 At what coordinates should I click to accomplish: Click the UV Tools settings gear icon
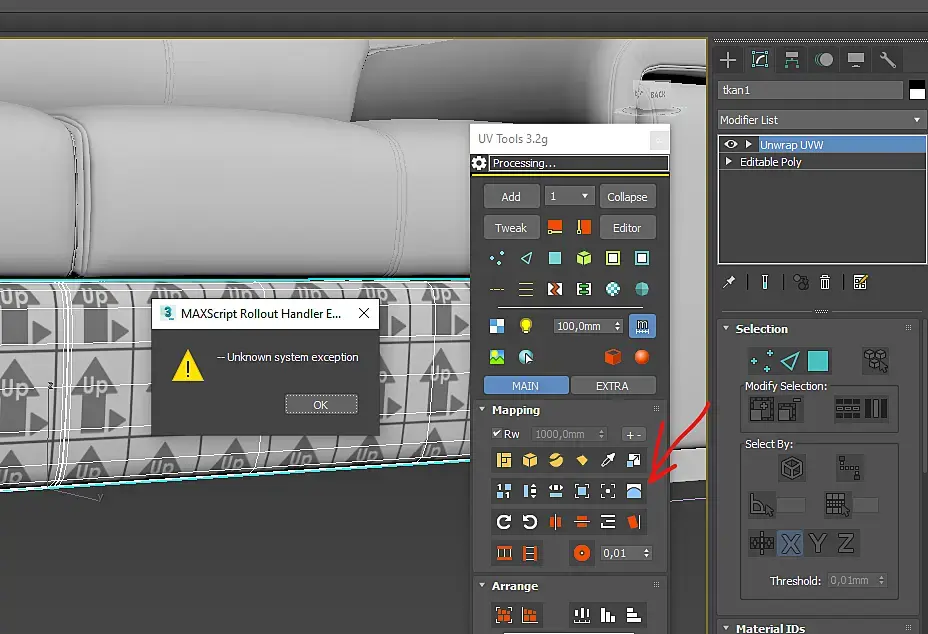pyautogui.click(x=479, y=163)
